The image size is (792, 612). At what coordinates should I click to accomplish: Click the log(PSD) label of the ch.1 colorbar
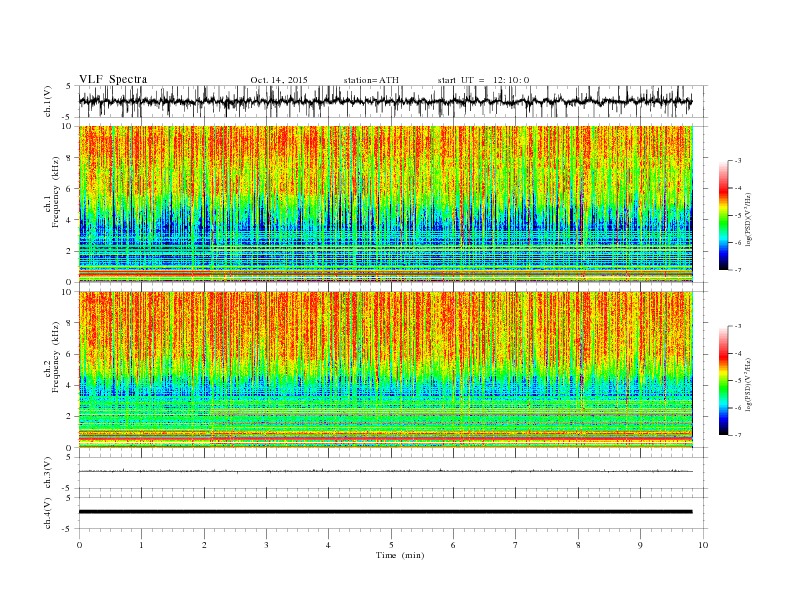coord(748,218)
